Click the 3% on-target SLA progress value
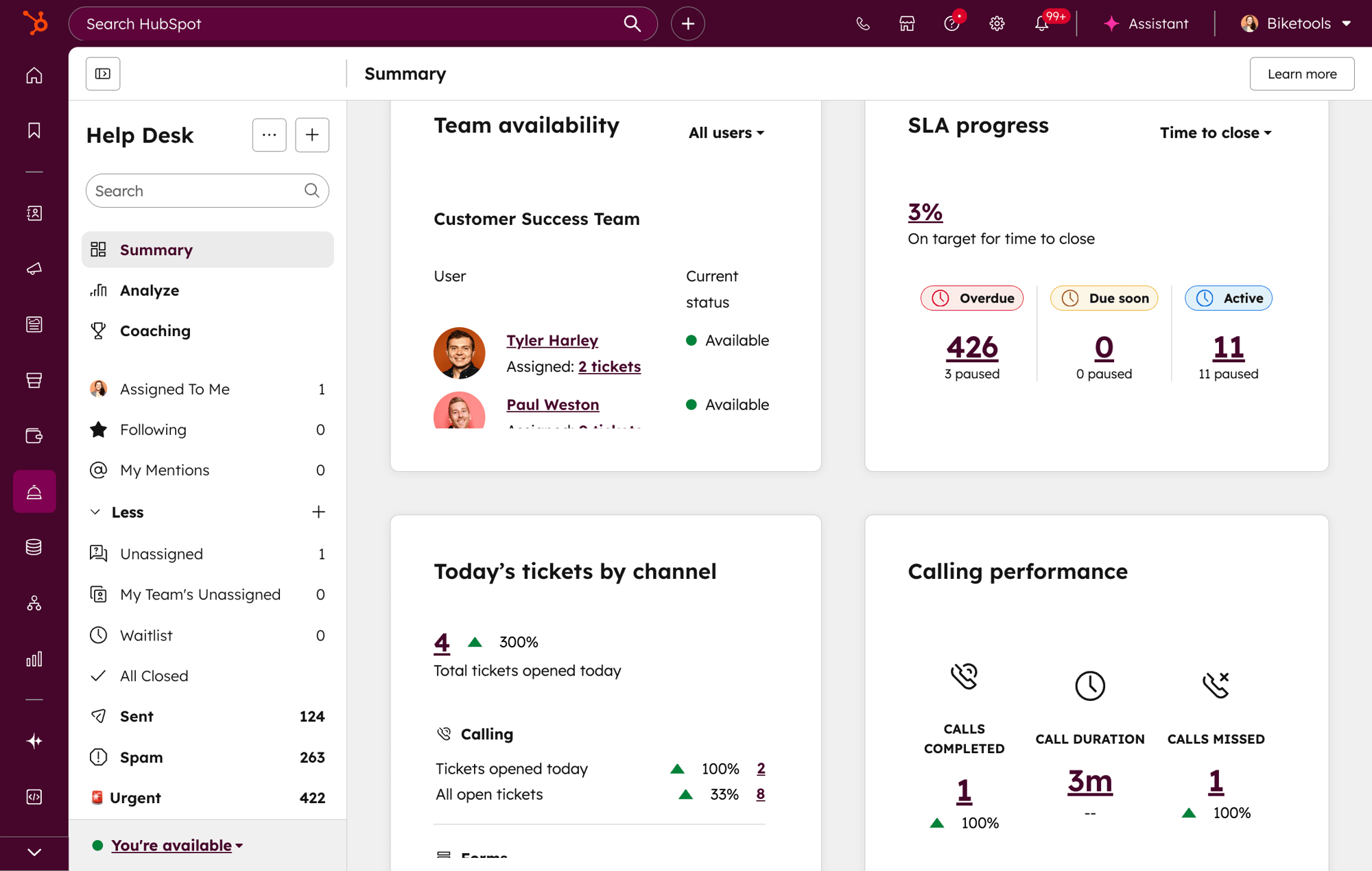This screenshot has width=1372, height=871. pos(924,212)
